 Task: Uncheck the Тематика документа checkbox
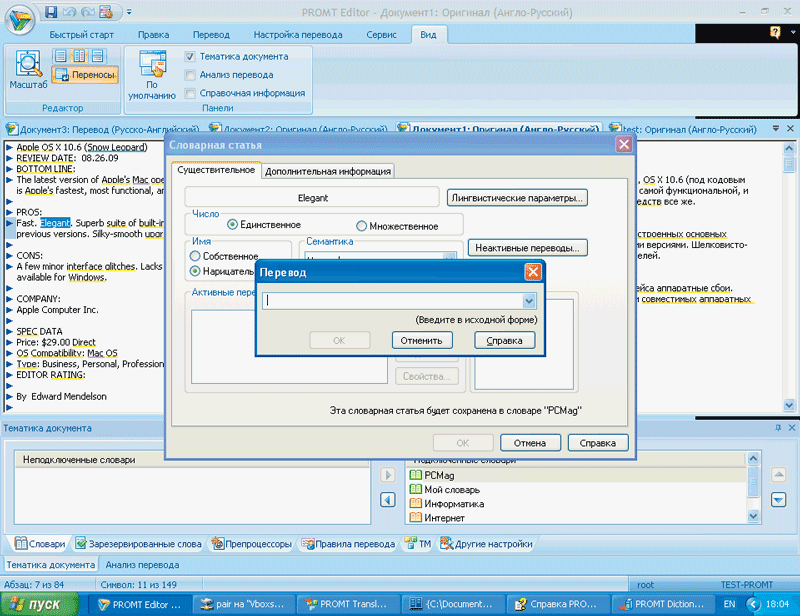coord(190,57)
